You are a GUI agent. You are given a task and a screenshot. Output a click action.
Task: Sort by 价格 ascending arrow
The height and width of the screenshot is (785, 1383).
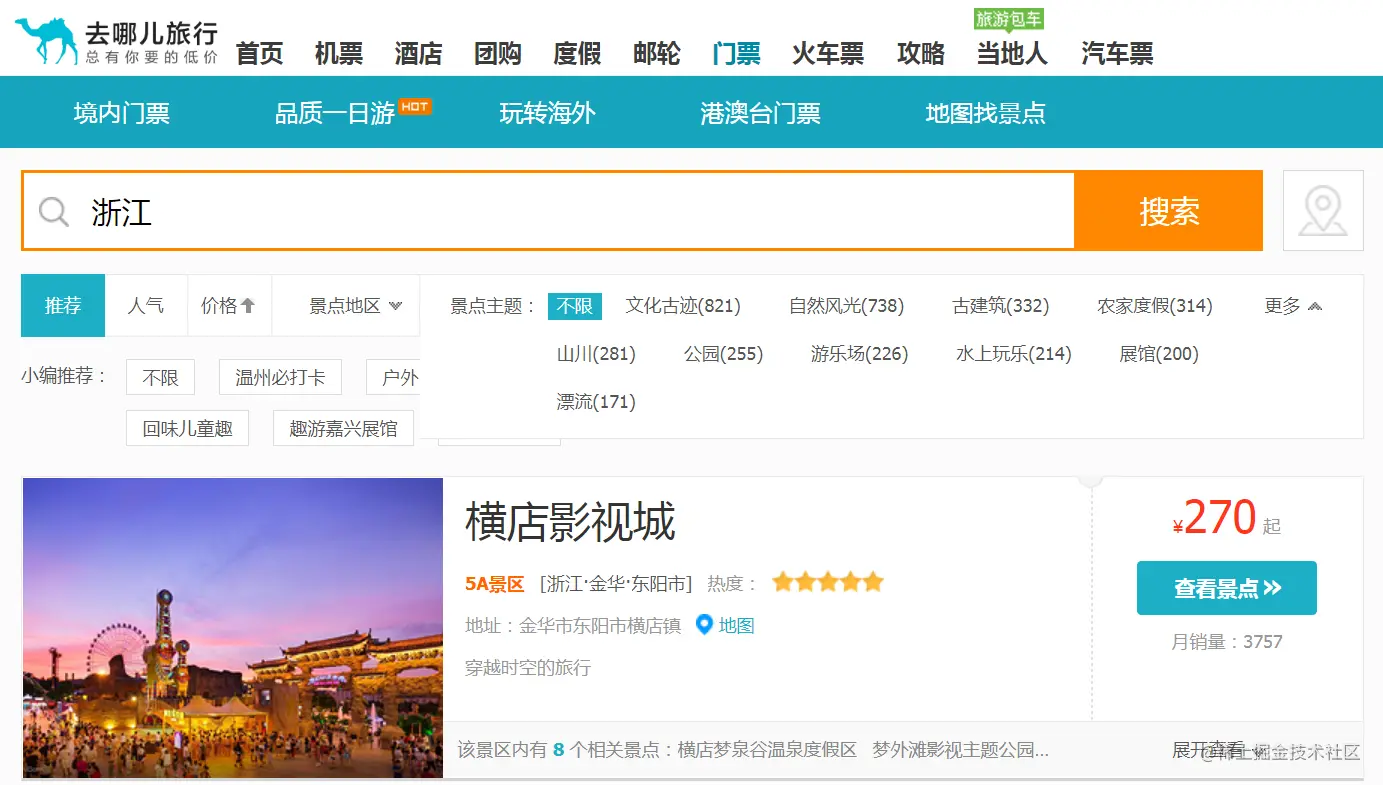click(x=248, y=306)
